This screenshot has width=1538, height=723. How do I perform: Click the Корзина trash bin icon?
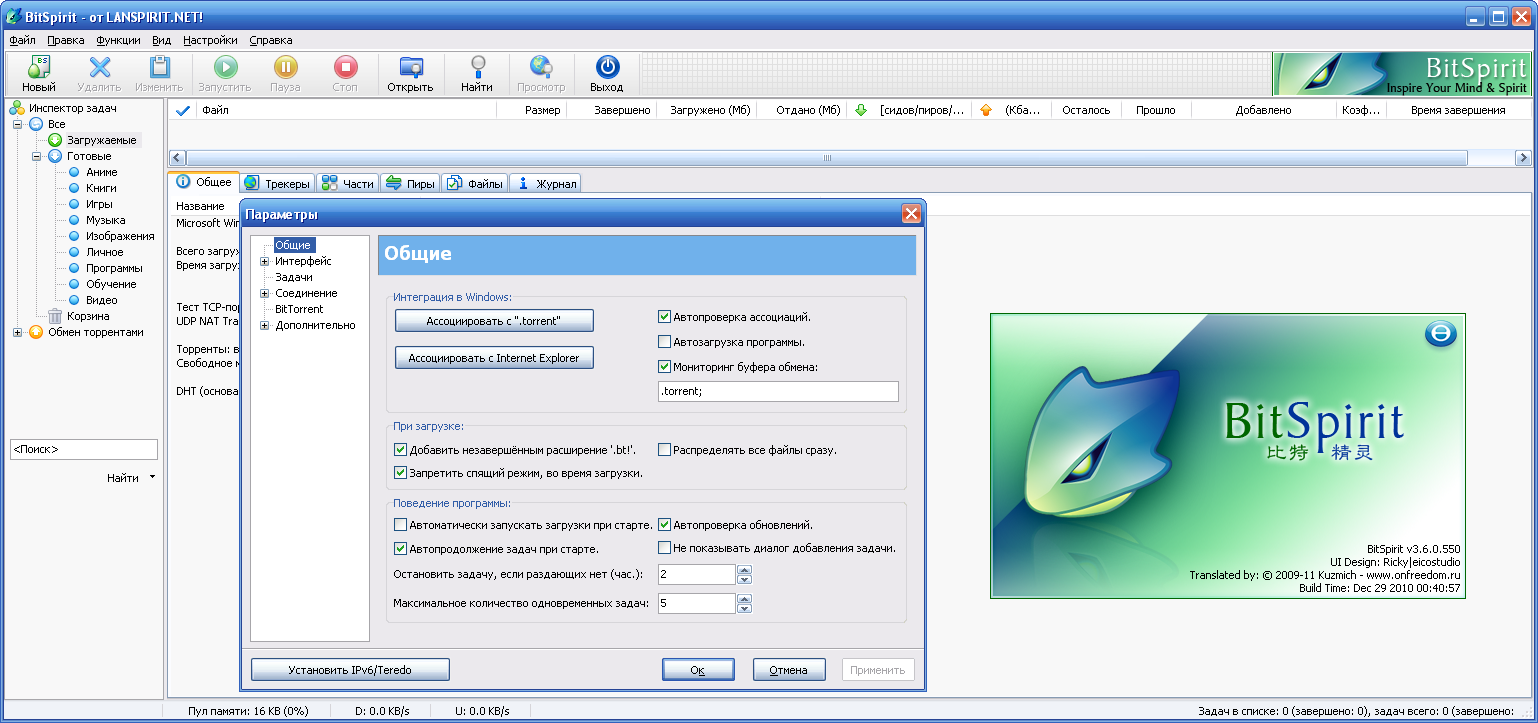[55, 316]
